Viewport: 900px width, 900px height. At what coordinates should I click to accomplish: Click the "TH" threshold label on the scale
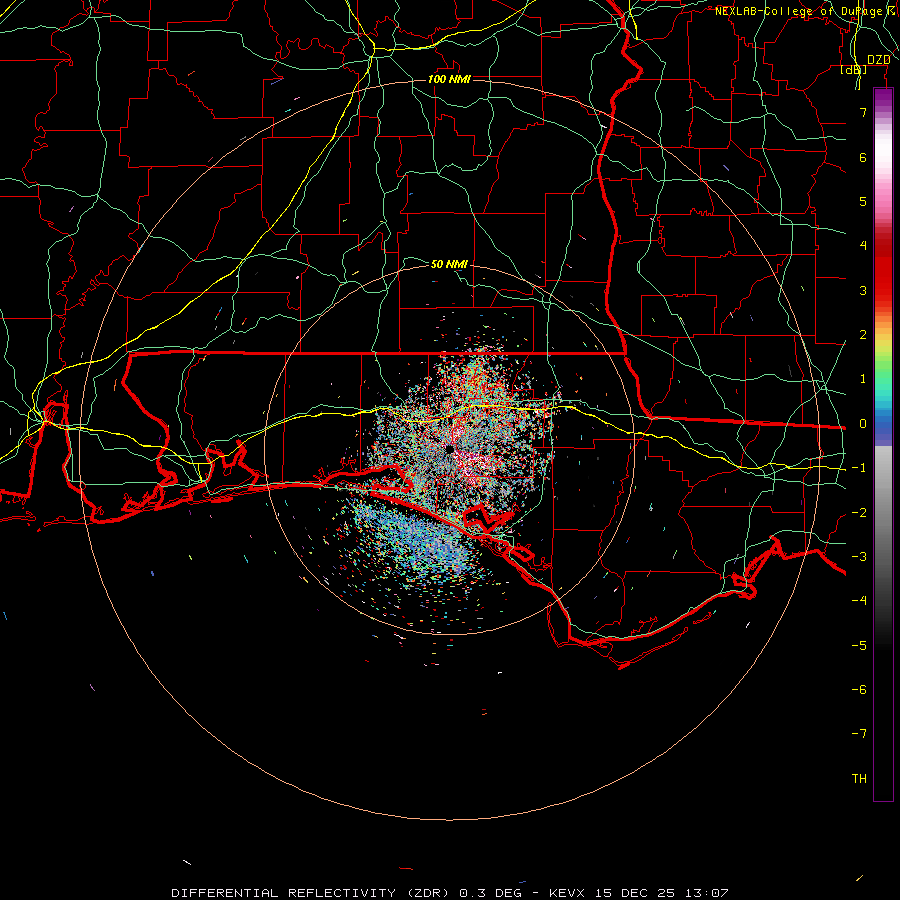point(859,779)
